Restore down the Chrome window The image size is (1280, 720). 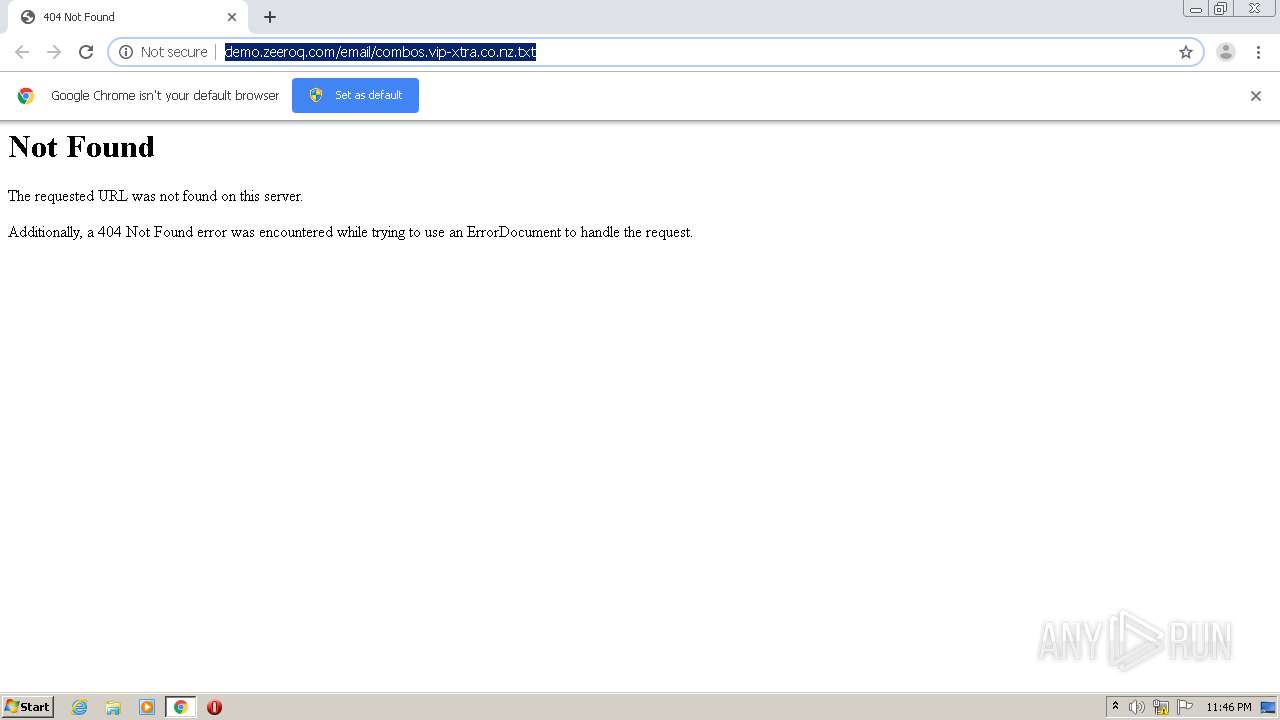point(1221,9)
